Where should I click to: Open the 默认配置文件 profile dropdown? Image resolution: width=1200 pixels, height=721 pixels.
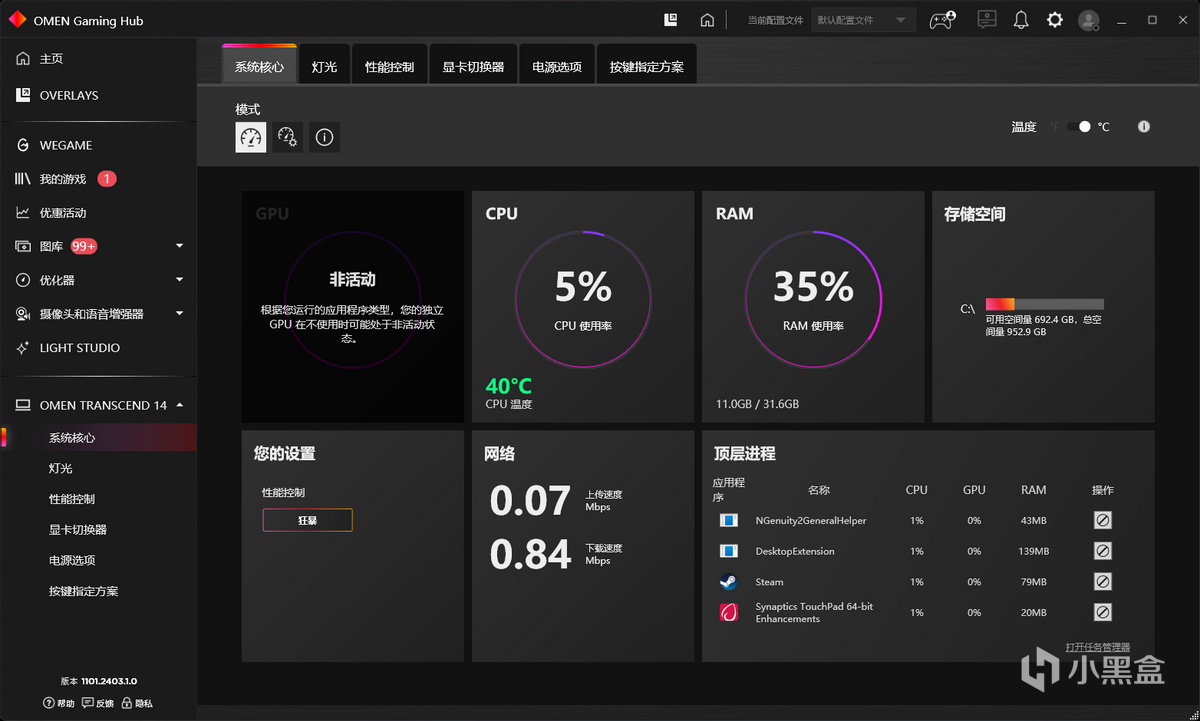863,20
